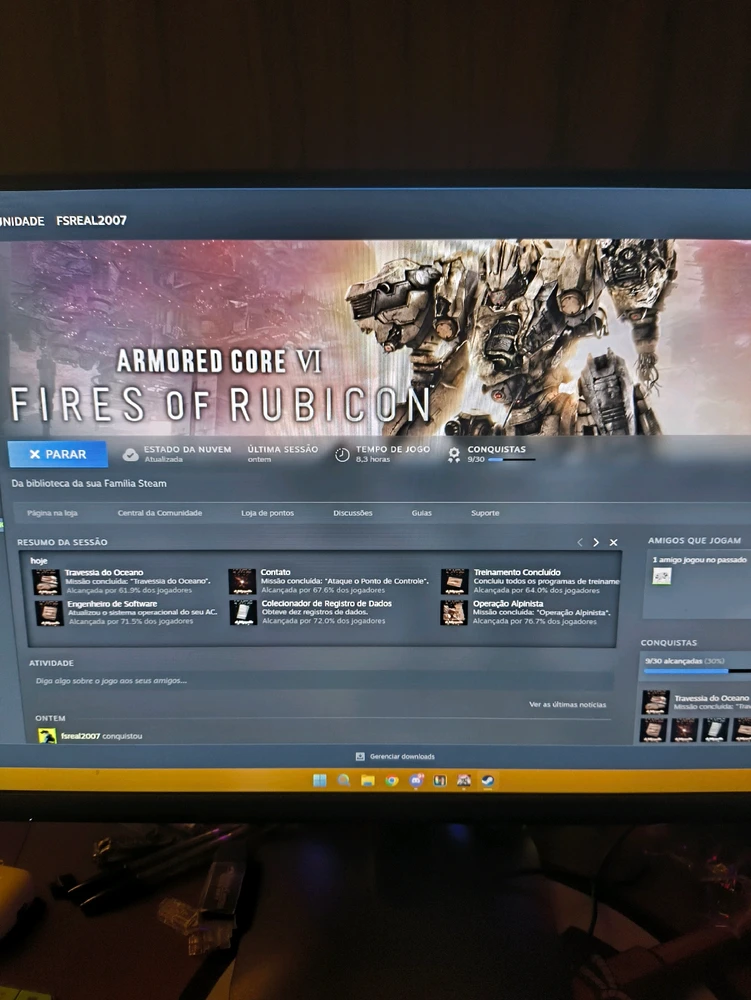Image resolution: width=751 pixels, height=1000 pixels.
Task: Open Steam from the Windows taskbar
Action: (487, 780)
